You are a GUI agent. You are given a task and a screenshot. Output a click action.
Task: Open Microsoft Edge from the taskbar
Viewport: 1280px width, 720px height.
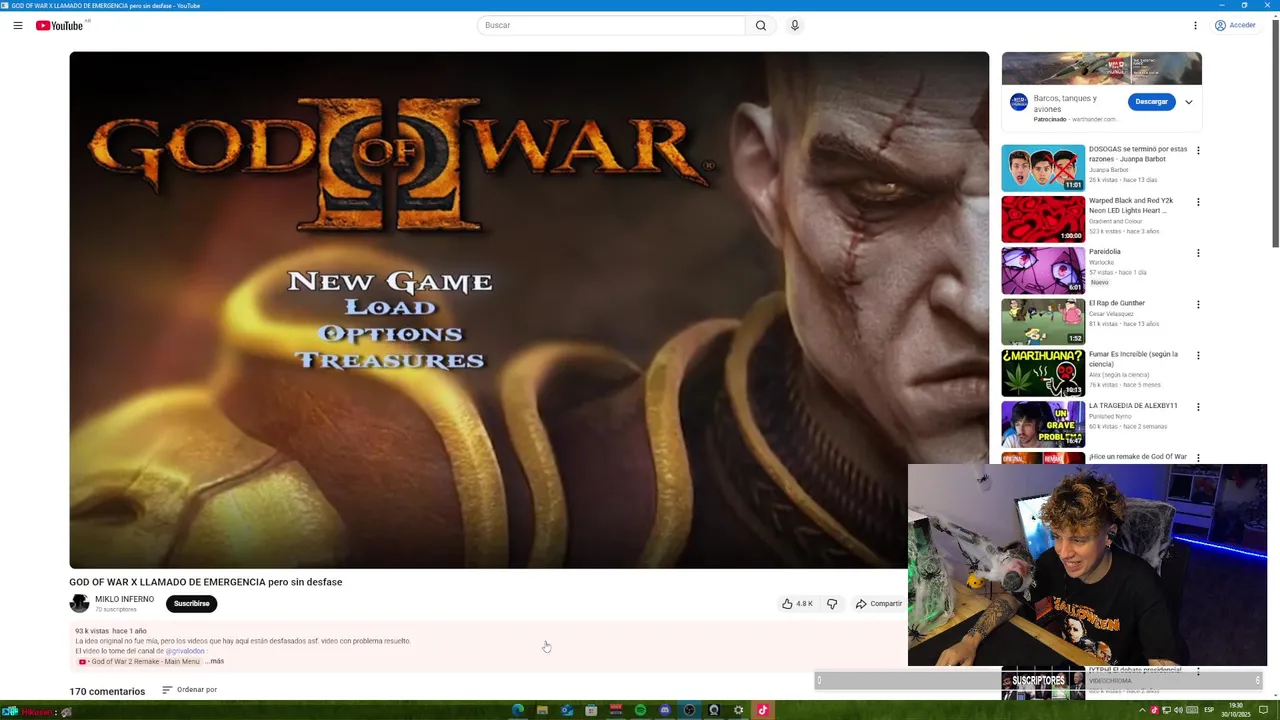click(x=518, y=710)
